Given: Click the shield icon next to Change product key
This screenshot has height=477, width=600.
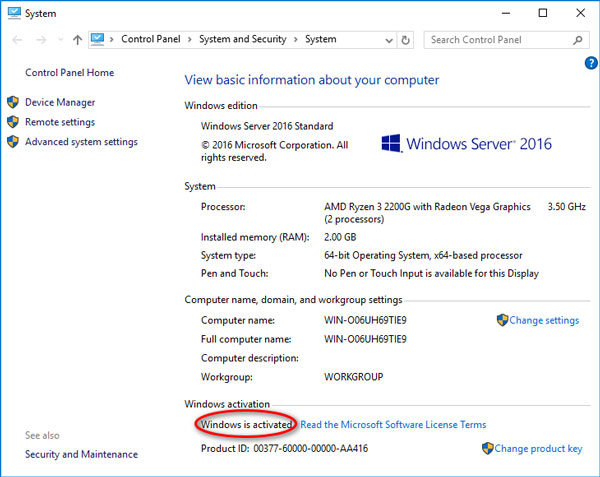Looking at the screenshot, I should click(x=486, y=449).
